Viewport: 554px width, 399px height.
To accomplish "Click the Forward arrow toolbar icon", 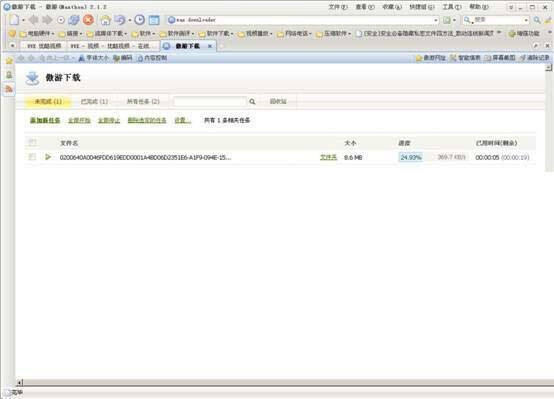I will click(47, 20).
